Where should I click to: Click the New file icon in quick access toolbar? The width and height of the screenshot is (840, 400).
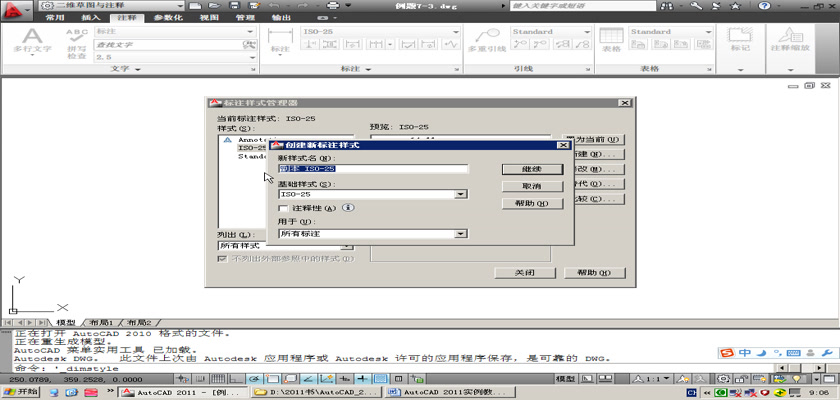[x=196, y=5]
